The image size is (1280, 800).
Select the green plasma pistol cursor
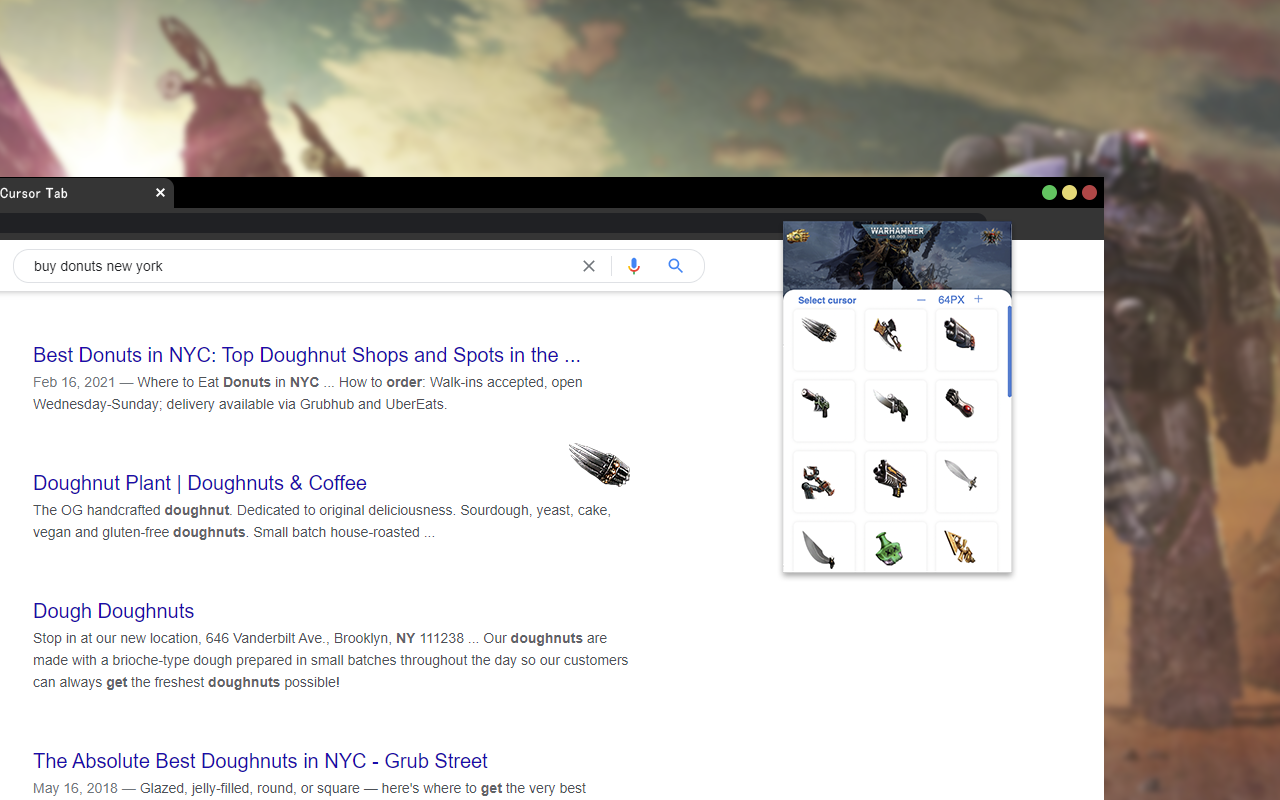point(823,410)
